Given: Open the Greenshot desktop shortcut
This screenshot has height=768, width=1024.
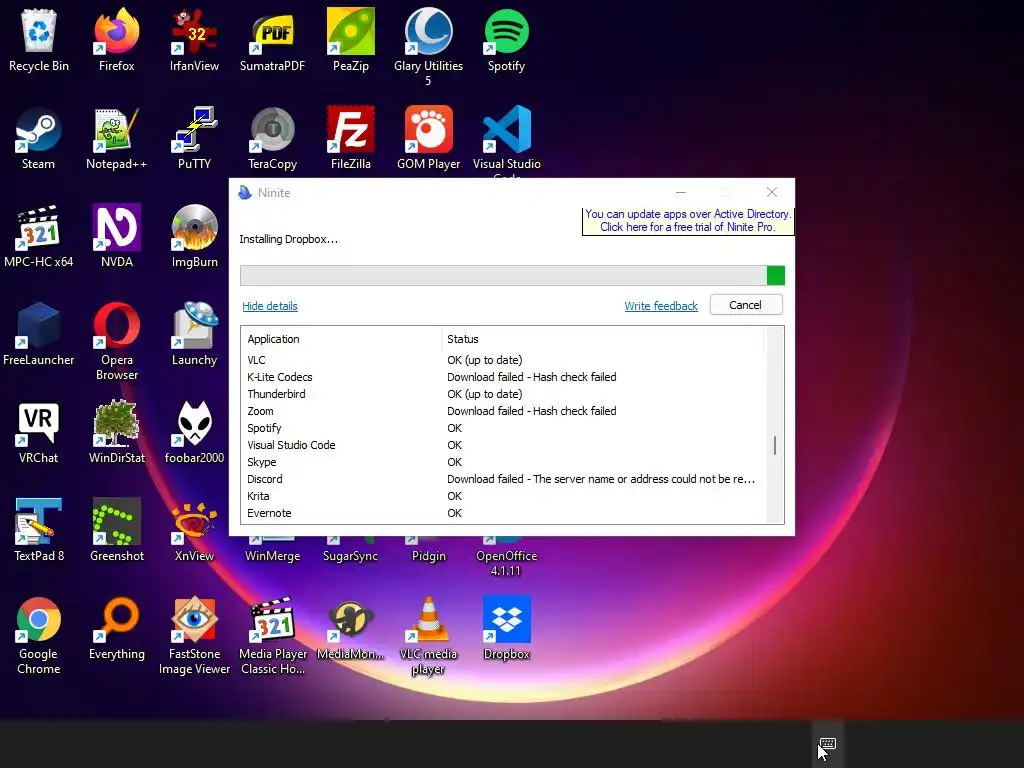Looking at the screenshot, I should coord(116,521).
